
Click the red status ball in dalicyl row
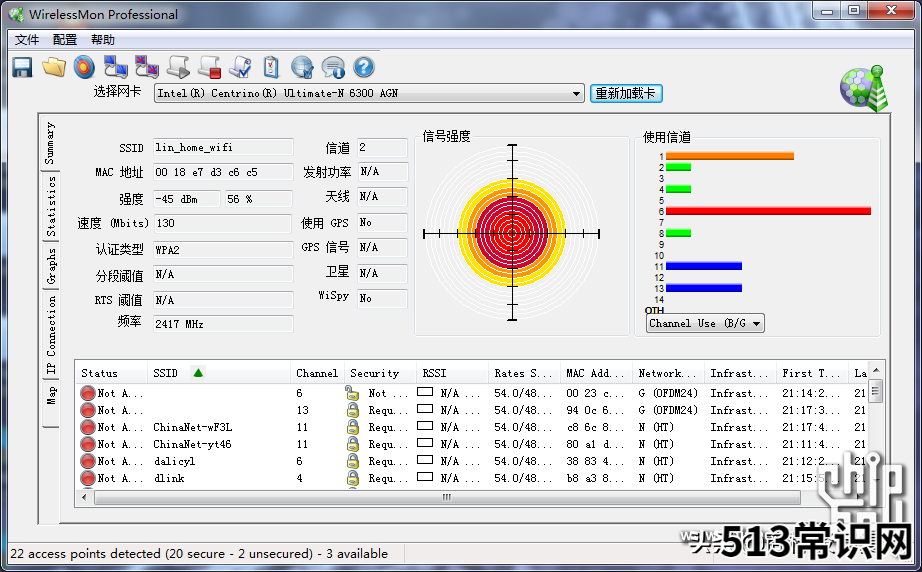88,461
